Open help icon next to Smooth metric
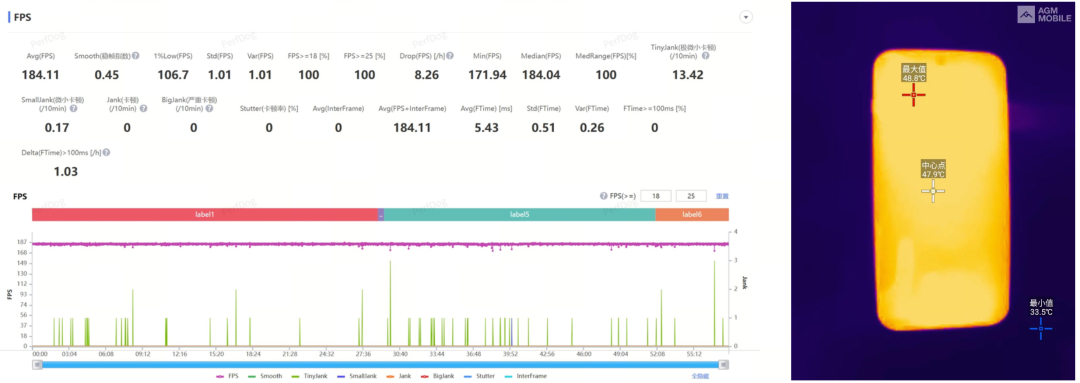 coord(136,56)
